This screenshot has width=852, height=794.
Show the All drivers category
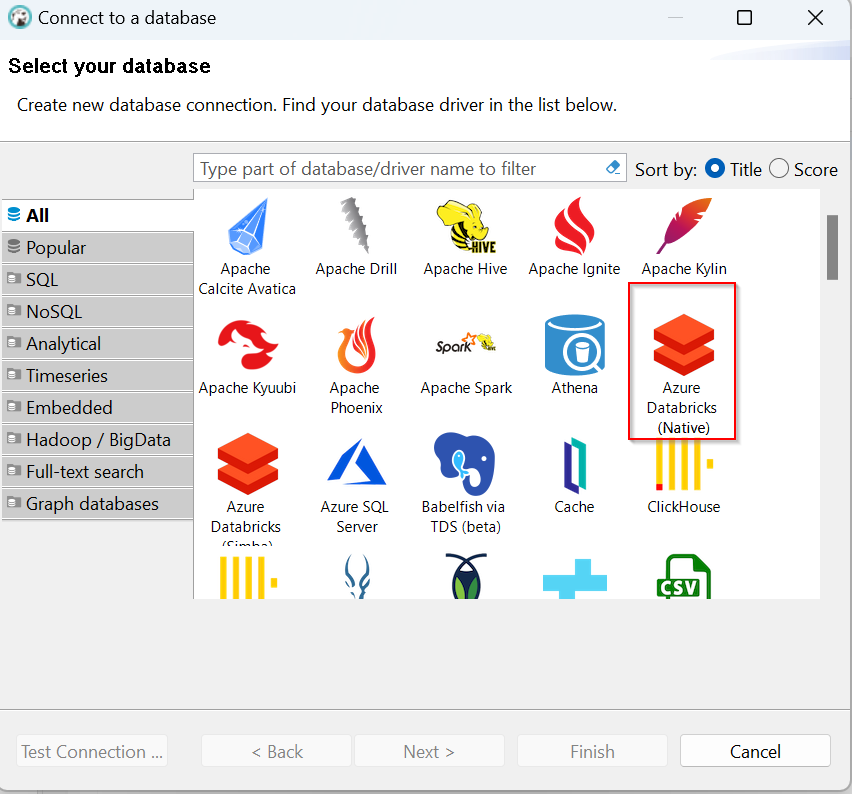[98, 215]
